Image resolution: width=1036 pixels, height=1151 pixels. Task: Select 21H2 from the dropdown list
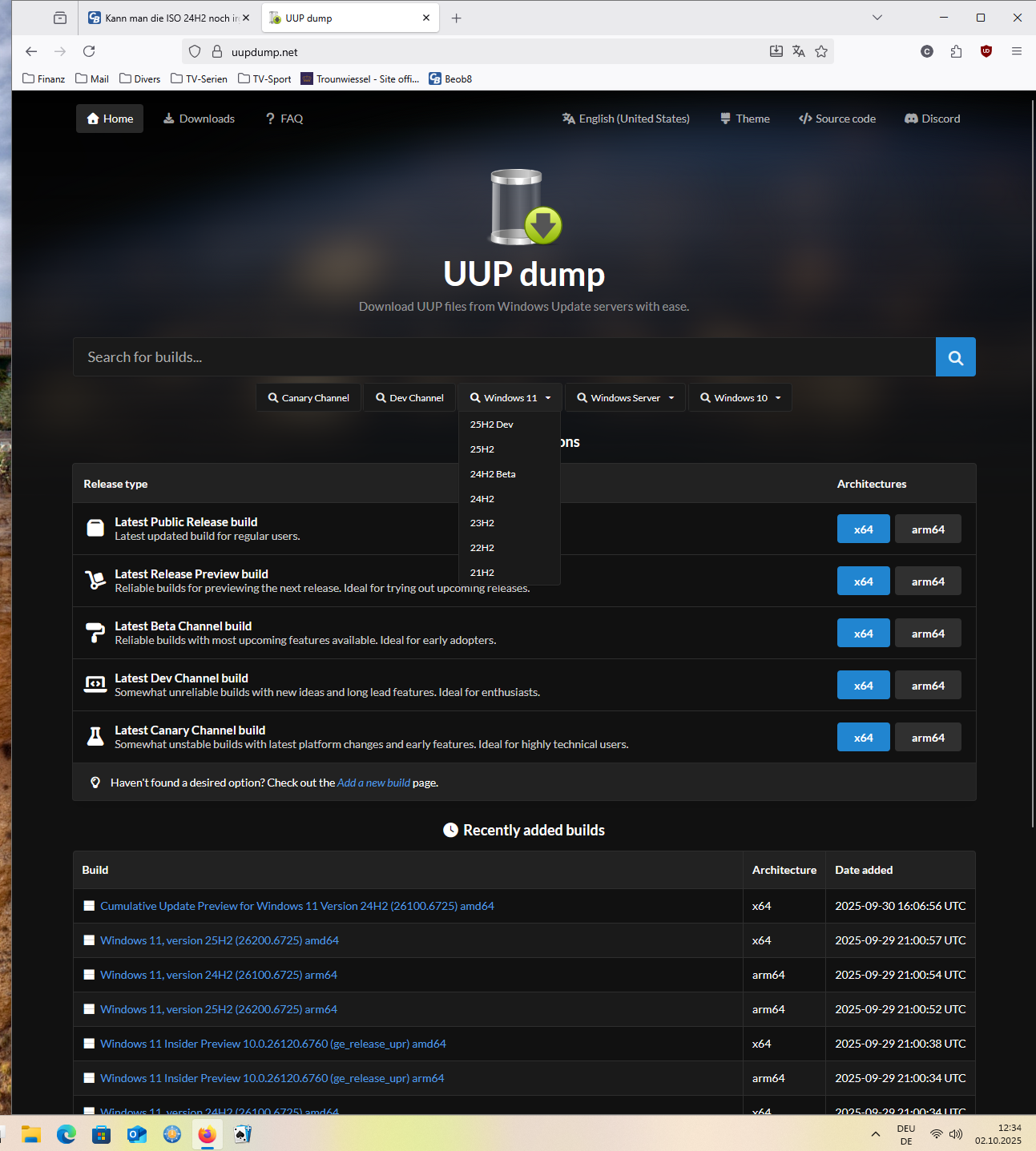(x=510, y=573)
